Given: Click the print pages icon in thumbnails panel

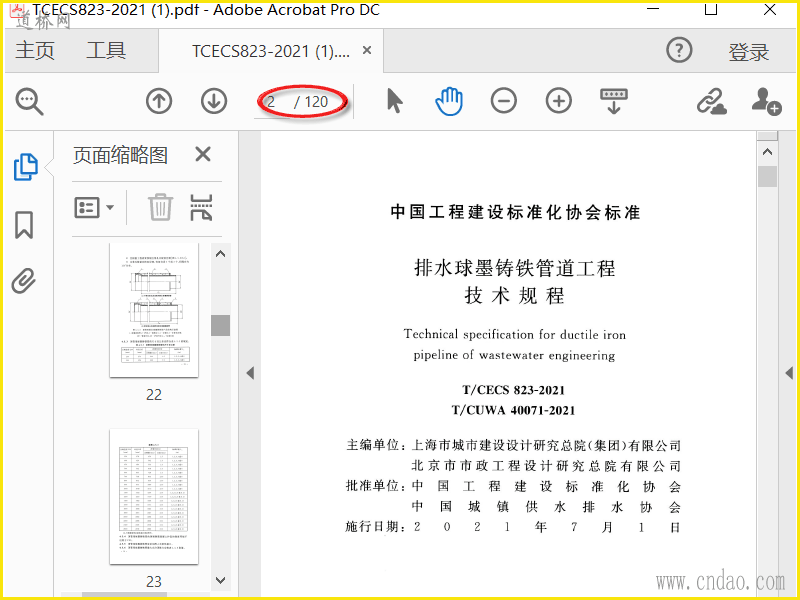Looking at the screenshot, I should pos(201,207).
